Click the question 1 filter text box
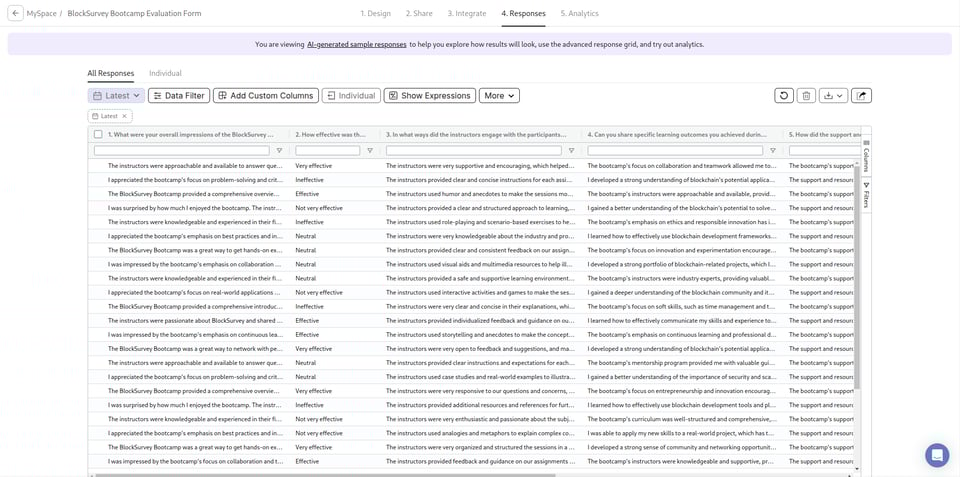Screen dimensions: 960x477 pos(182,151)
